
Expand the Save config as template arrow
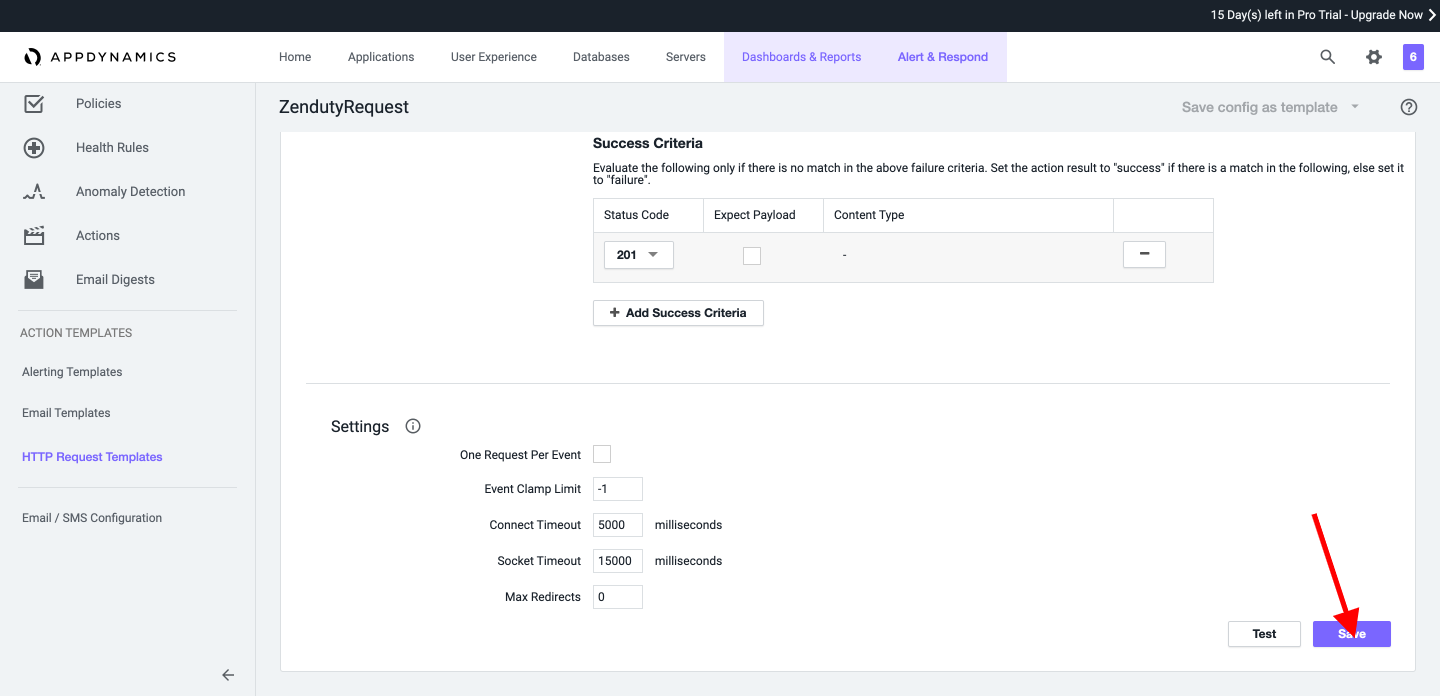tap(1355, 107)
